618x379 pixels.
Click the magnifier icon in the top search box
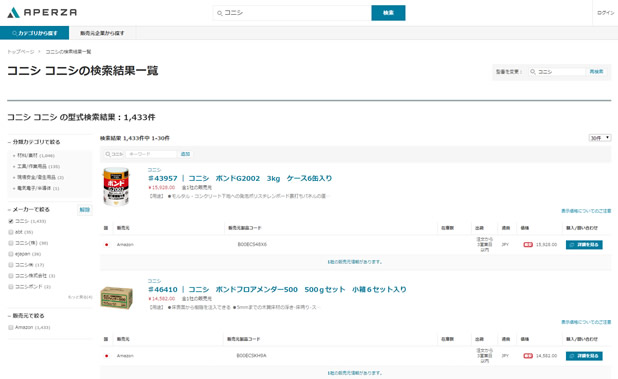pos(220,13)
